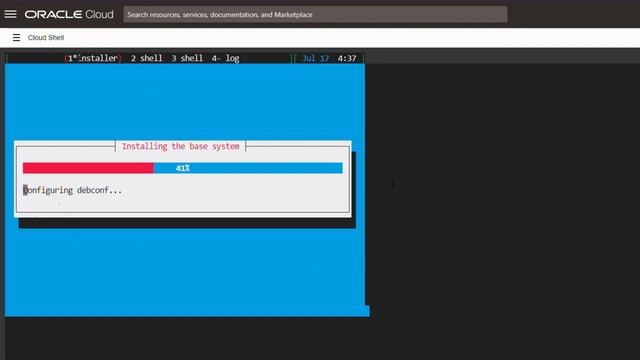The height and width of the screenshot is (360, 640).
Task: Open the Cloud Shell hamburger menu
Action: (x=16, y=38)
